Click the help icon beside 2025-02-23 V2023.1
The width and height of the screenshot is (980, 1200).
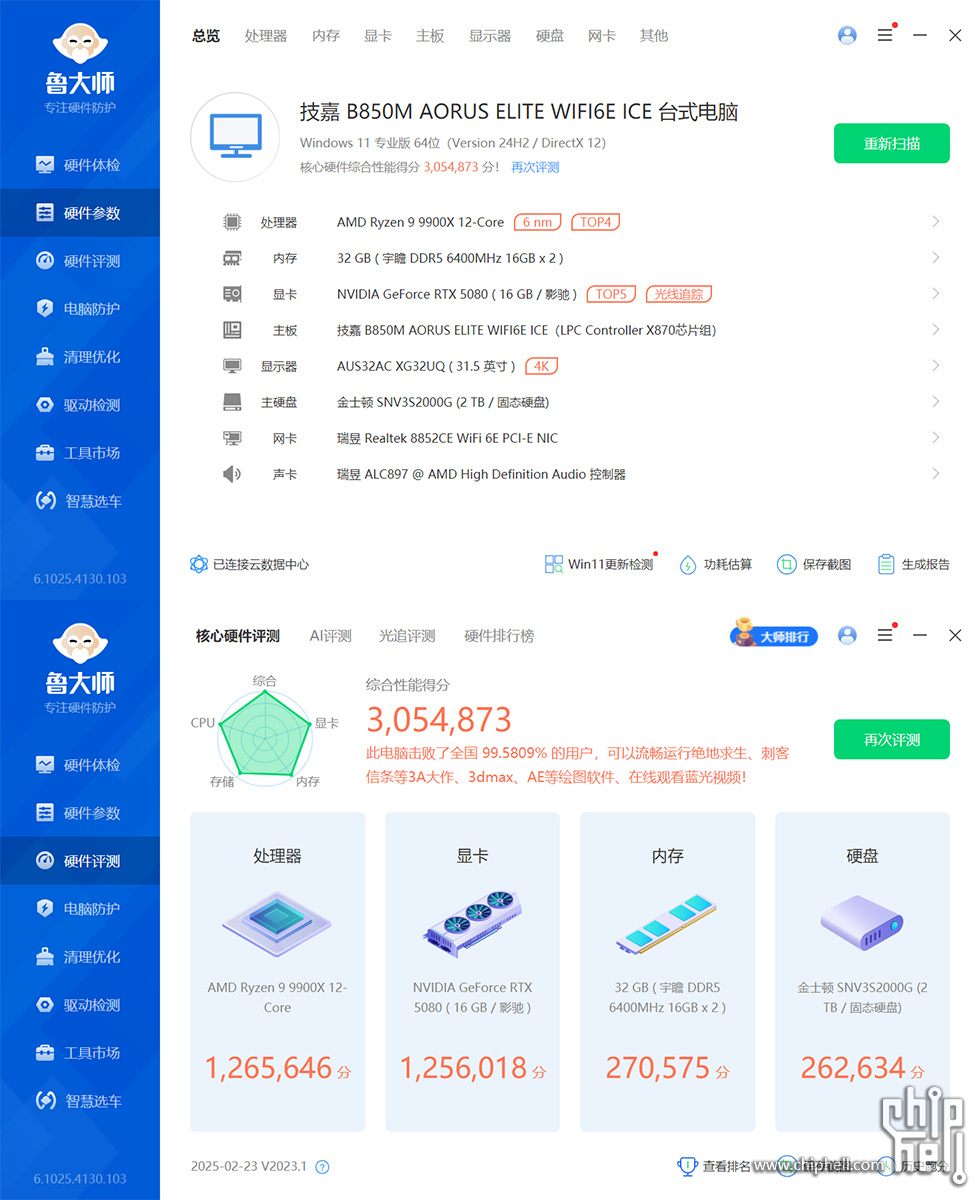(x=322, y=1166)
